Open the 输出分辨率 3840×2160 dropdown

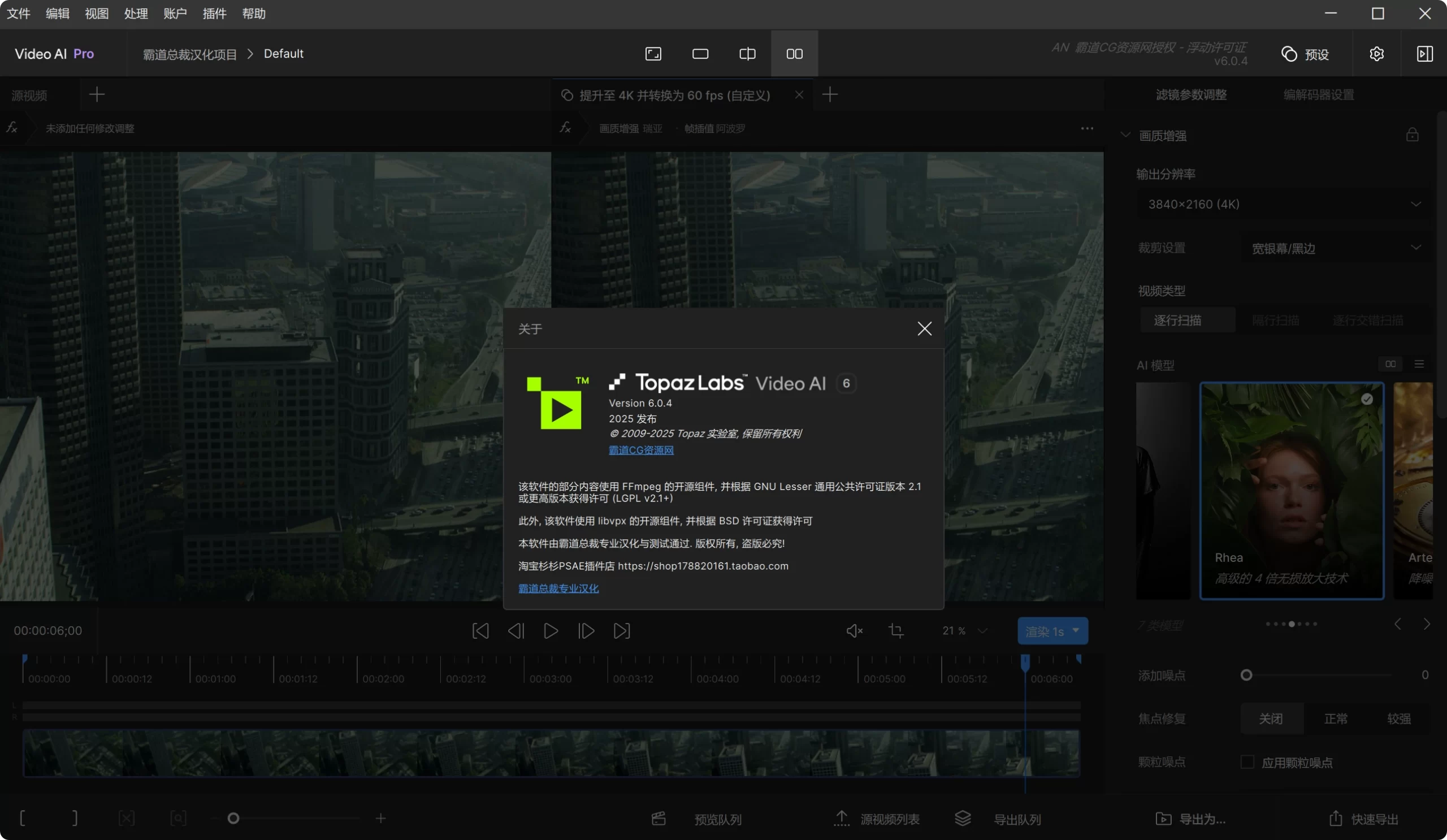[1284, 205]
